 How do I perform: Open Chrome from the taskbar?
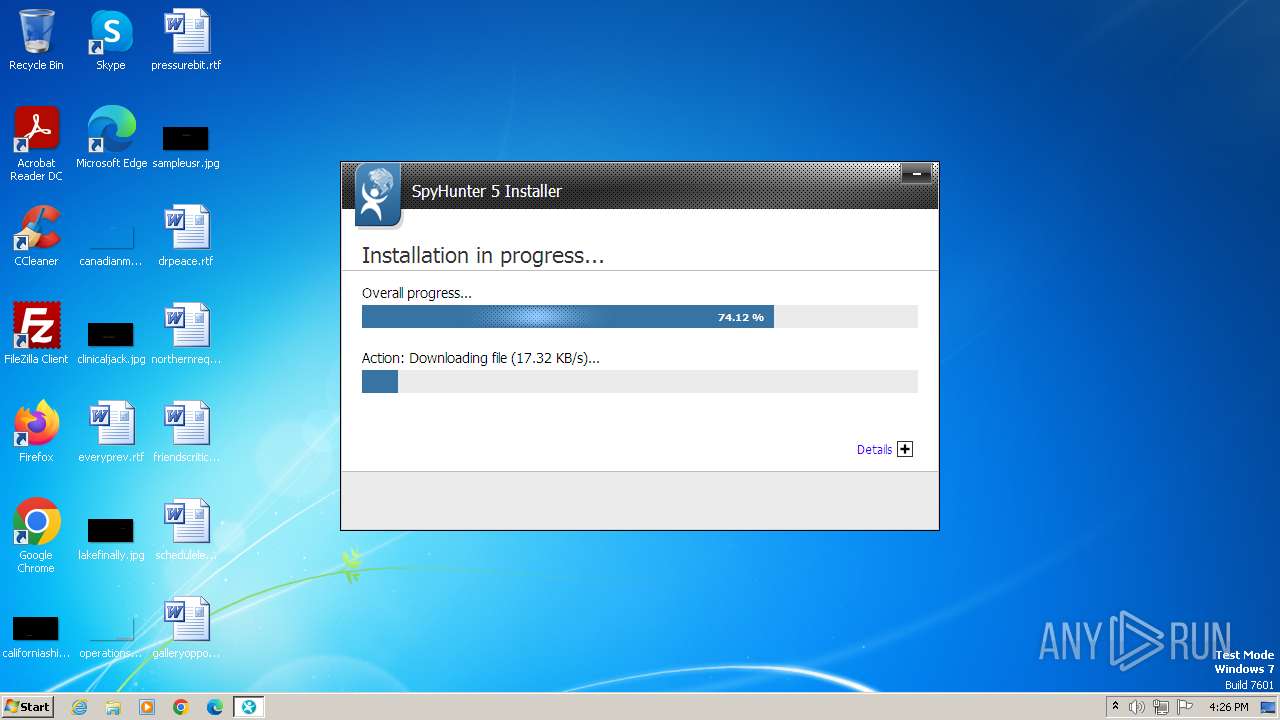pyautogui.click(x=181, y=707)
